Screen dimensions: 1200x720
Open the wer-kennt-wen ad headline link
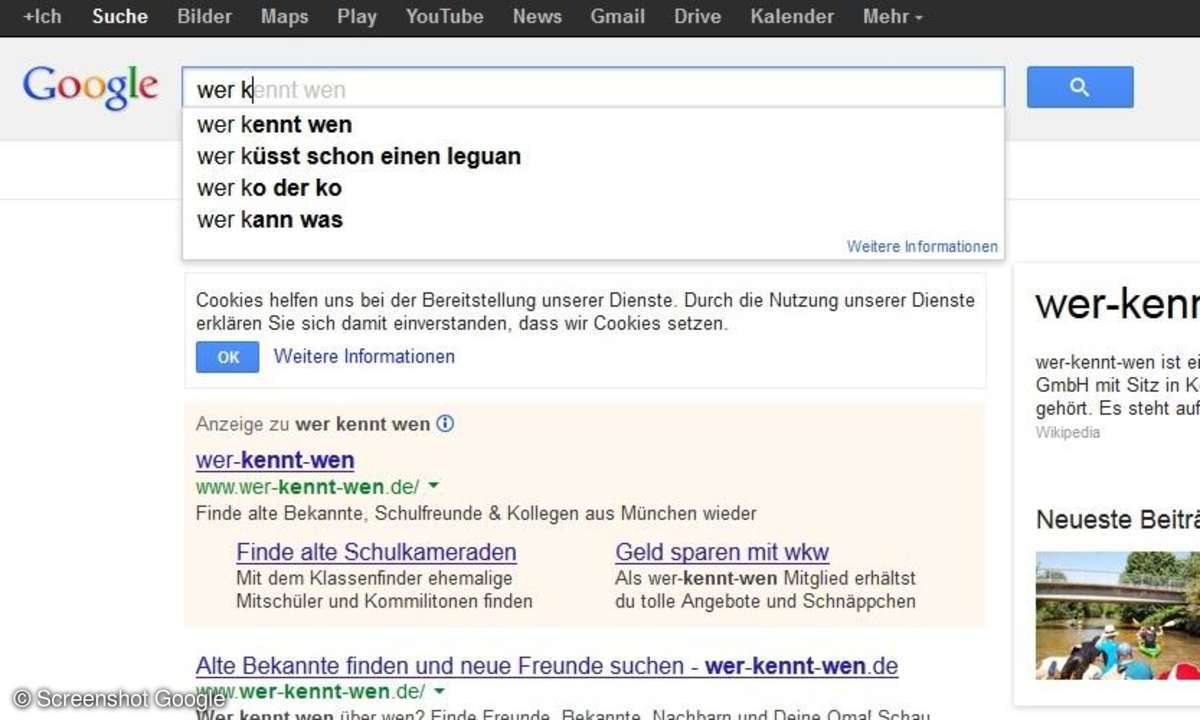coord(275,460)
